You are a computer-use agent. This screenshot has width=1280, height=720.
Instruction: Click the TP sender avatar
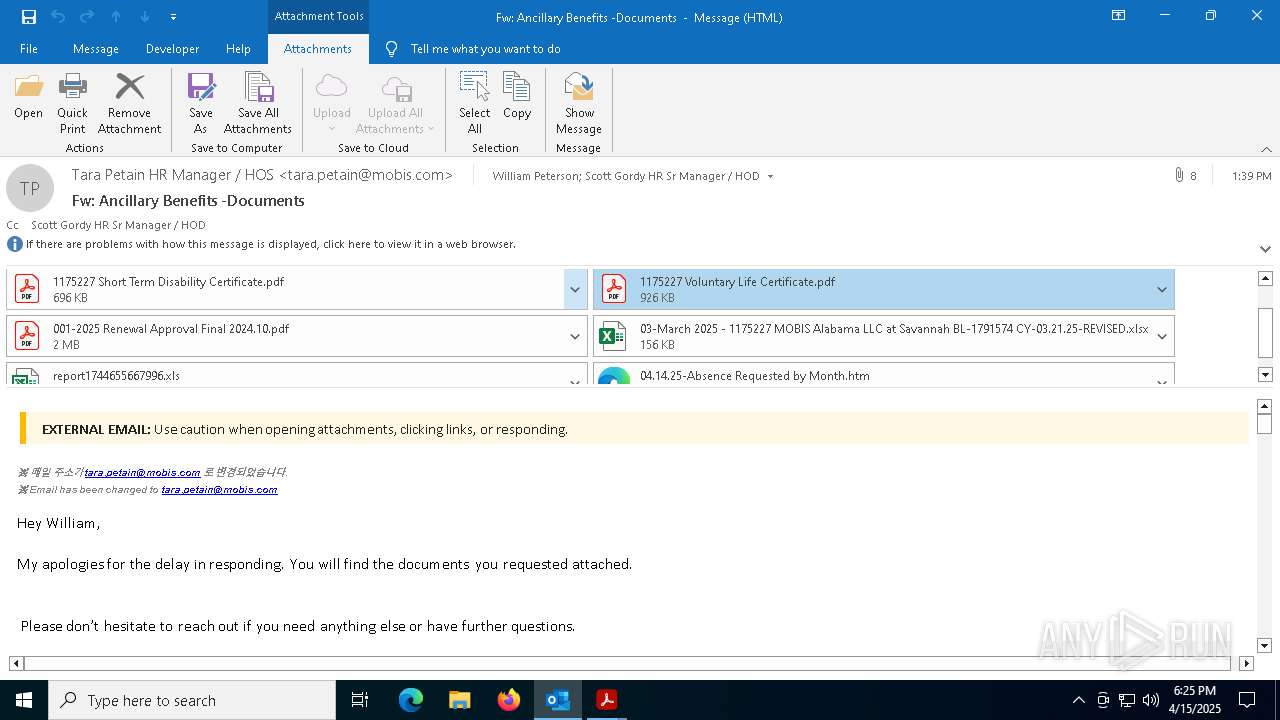30,188
